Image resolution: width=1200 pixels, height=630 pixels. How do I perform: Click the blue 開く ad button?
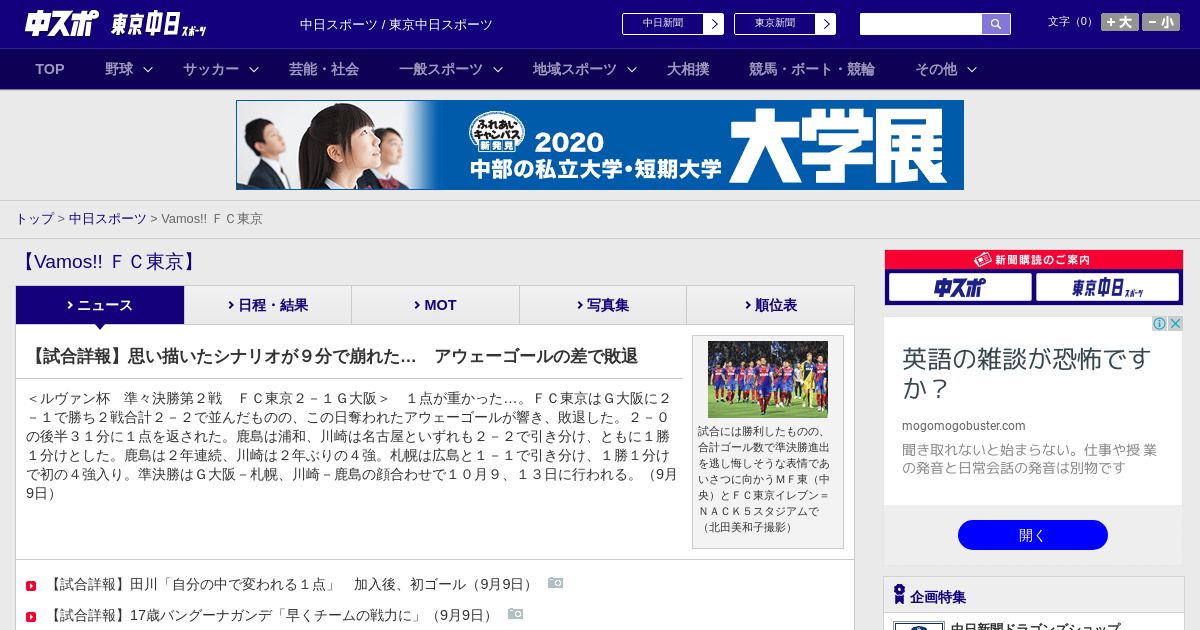click(1033, 535)
